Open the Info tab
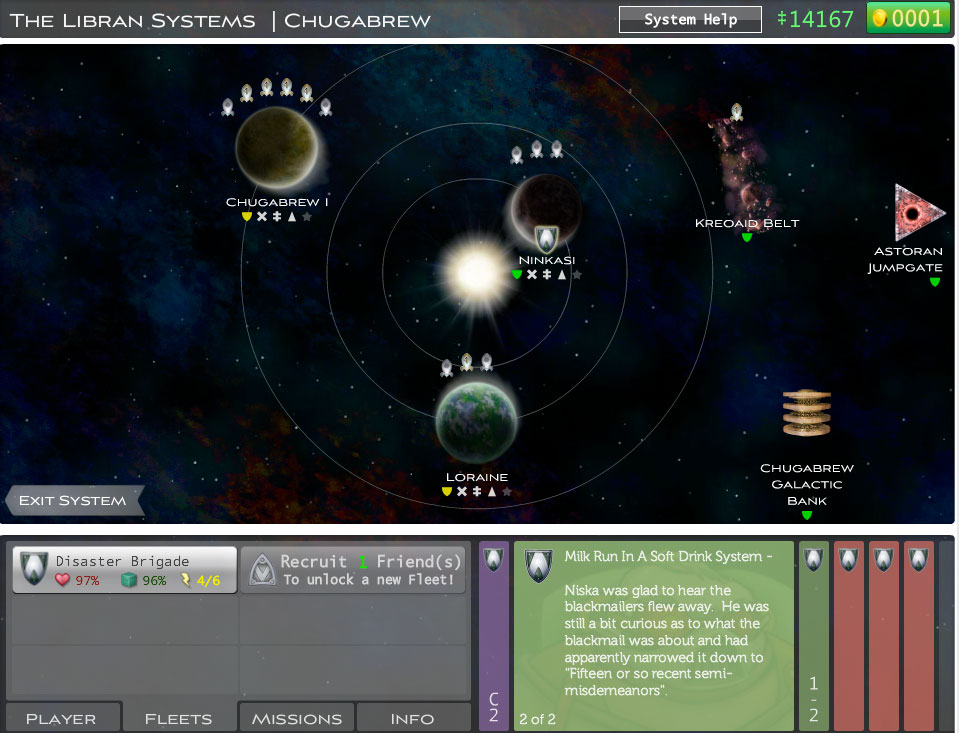The height and width of the screenshot is (733, 959). point(412,718)
